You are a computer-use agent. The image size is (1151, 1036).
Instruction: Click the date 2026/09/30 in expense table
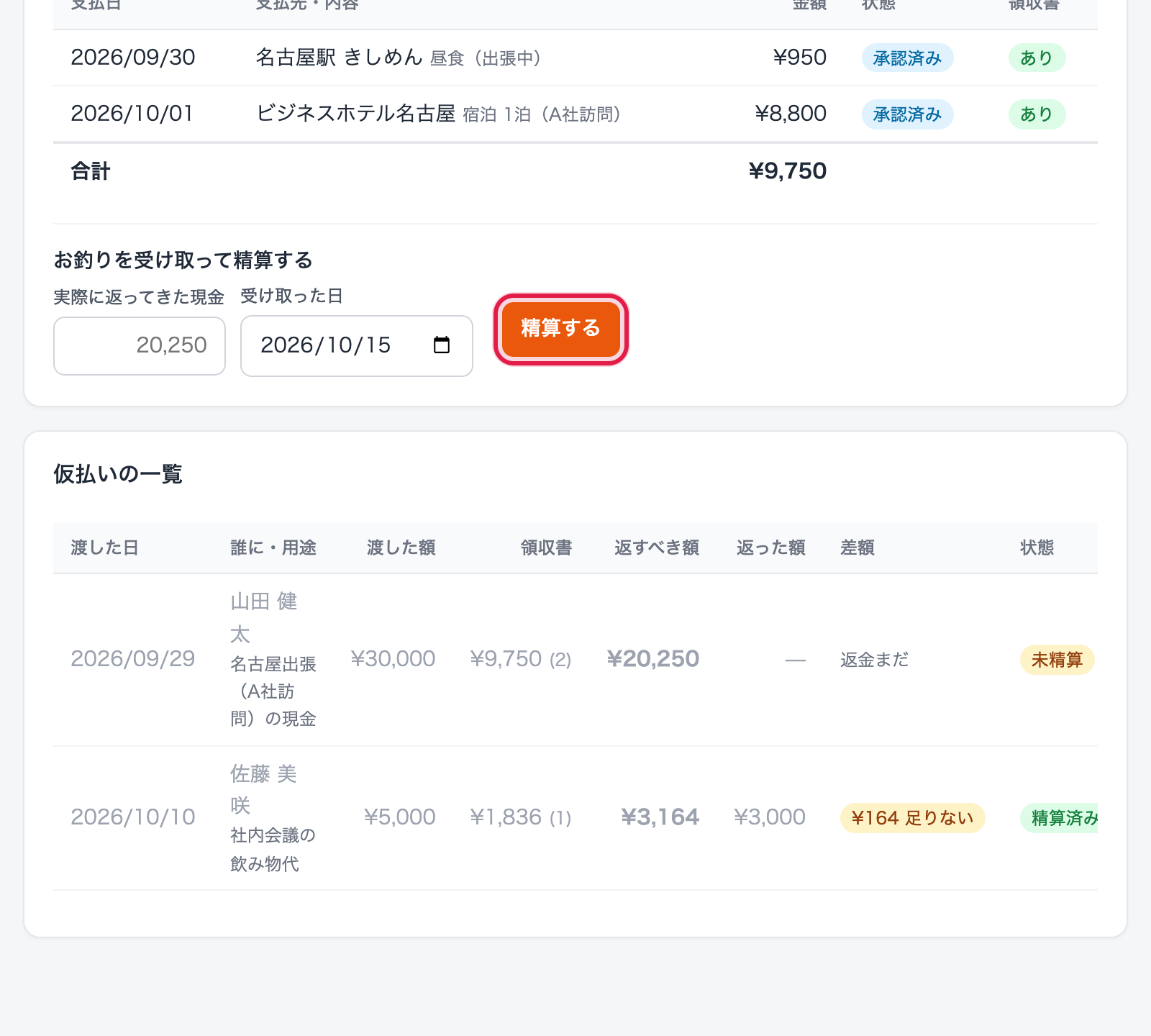pyautogui.click(x=133, y=58)
